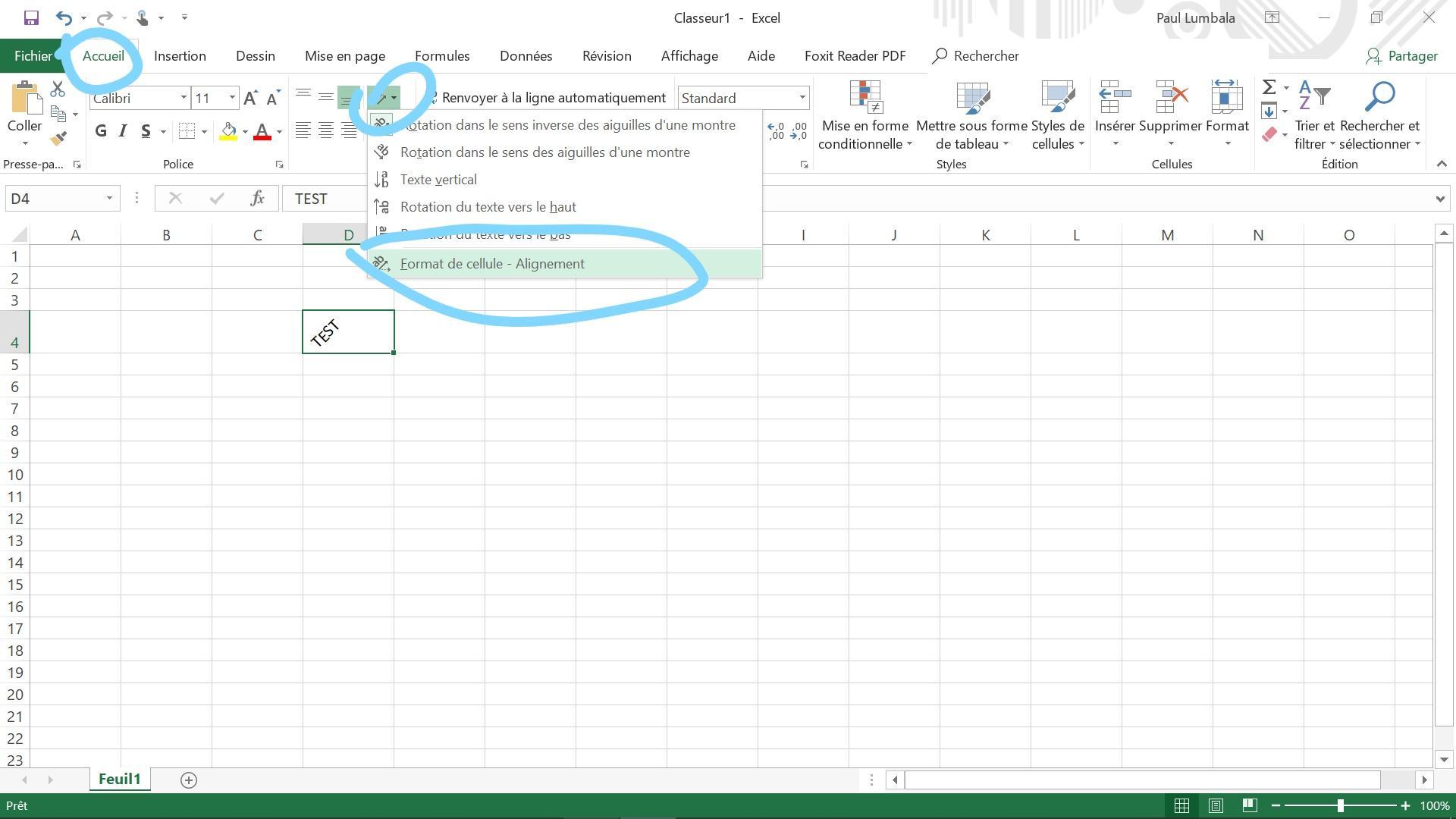The image size is (1456, 819).
Task: Open the Standard number format dropdown
Action: click(802, 98)
